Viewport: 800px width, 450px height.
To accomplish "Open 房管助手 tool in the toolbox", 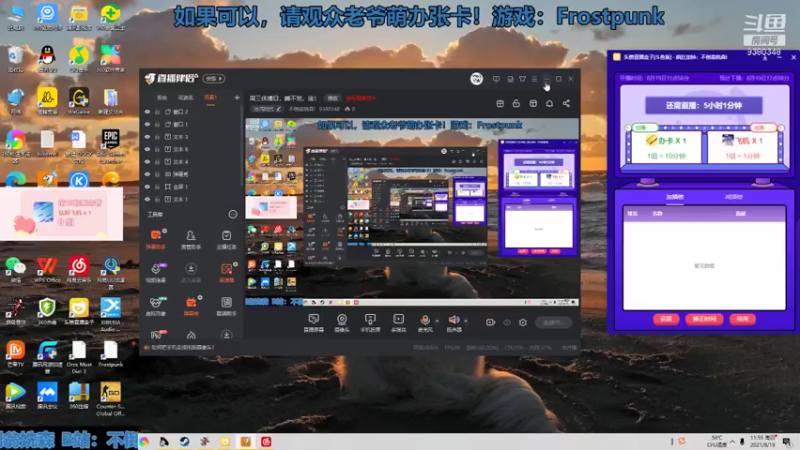I will click(x=191, y=239).
